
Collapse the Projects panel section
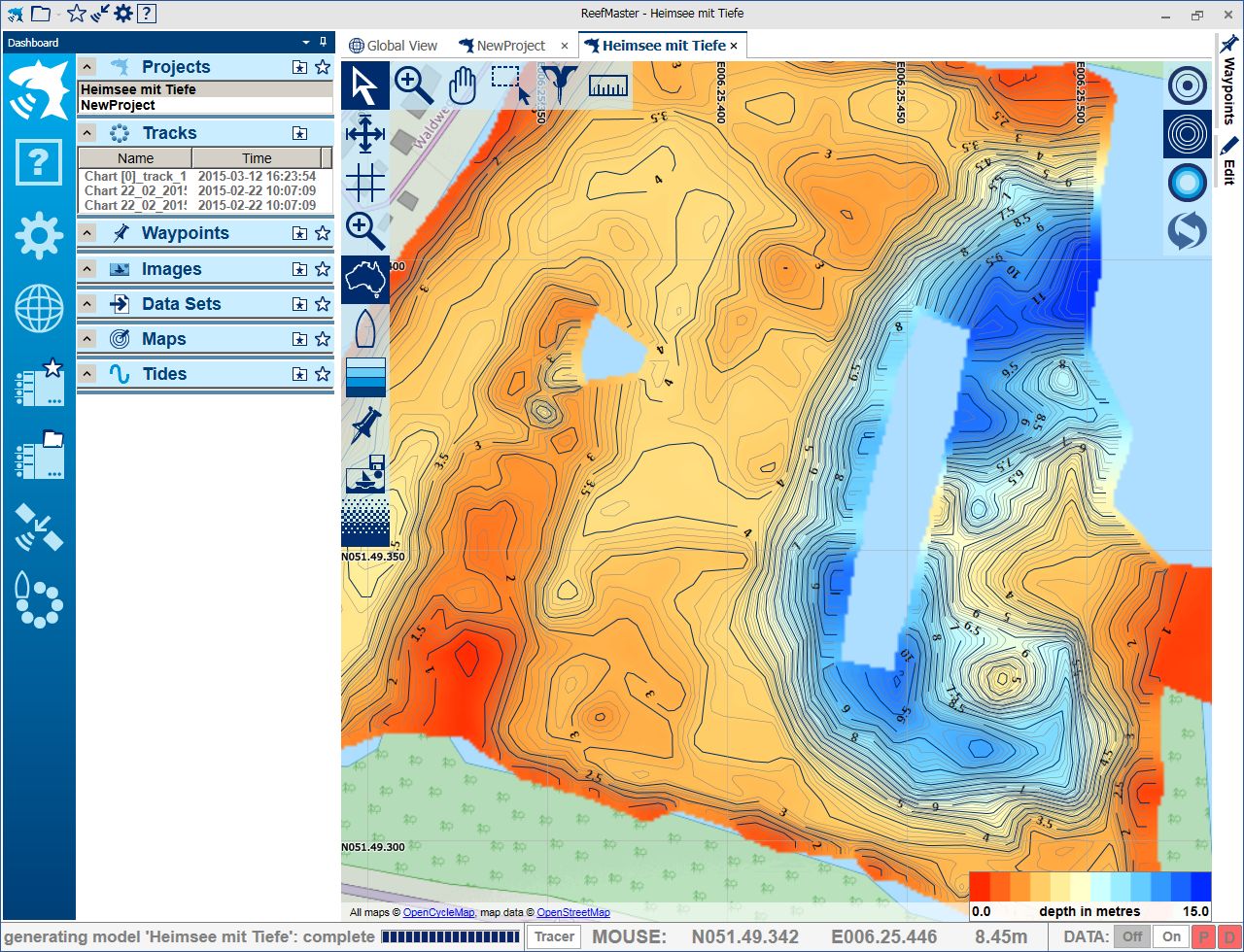[x=87, y=67]
